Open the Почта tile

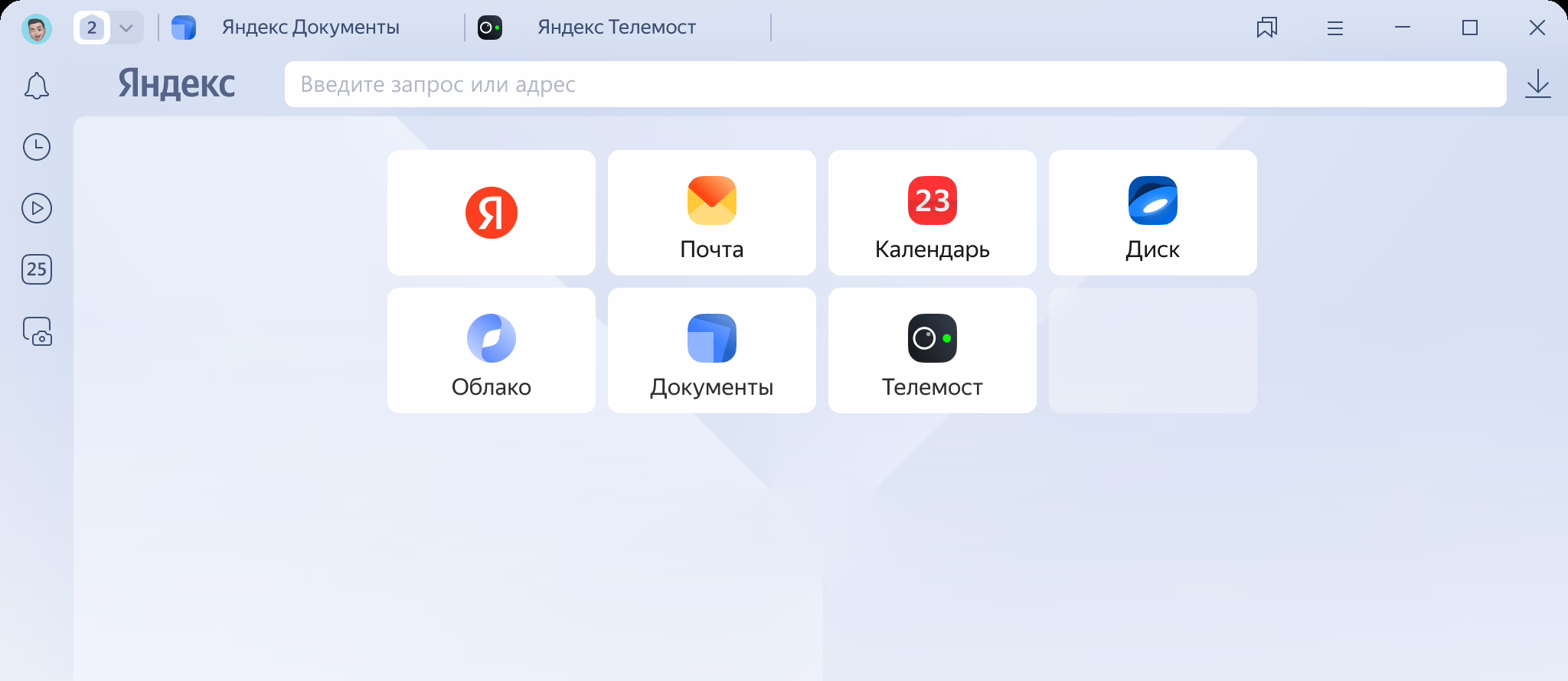tap(712, 213)
